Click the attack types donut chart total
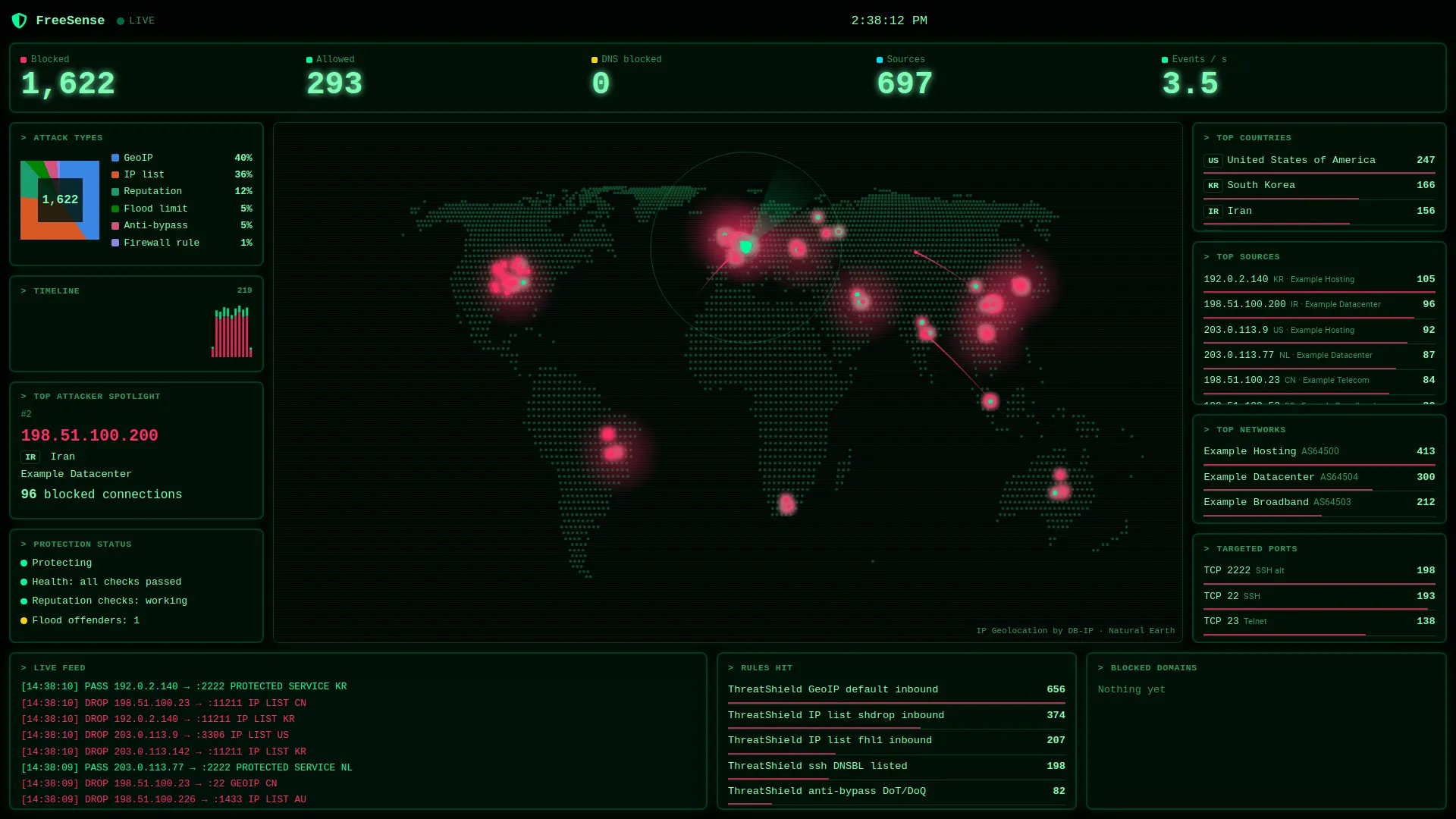Viewport: 1456px width, 819px height. [x=60, y=200]
